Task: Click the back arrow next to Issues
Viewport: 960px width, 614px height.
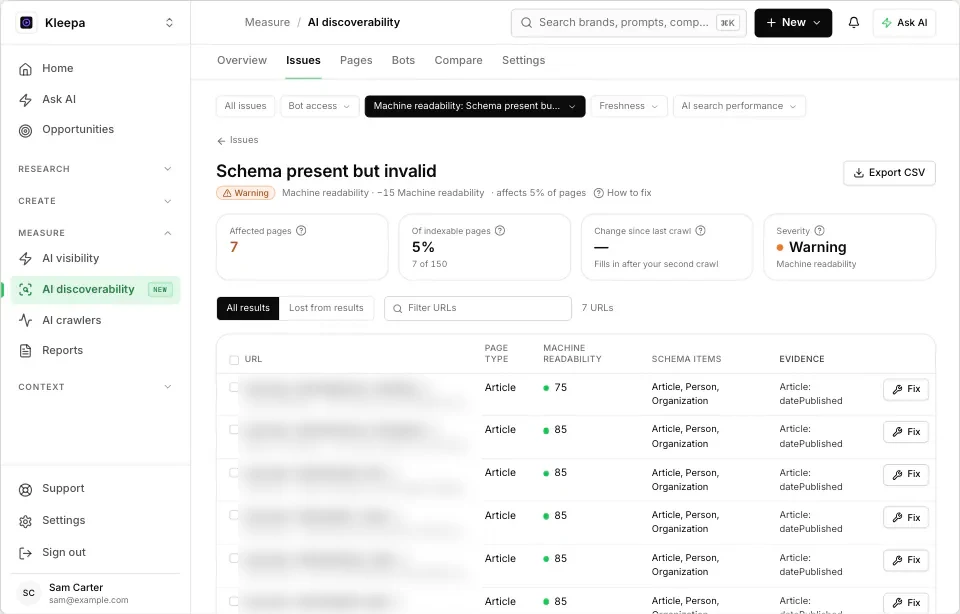Action: (221, 141)
